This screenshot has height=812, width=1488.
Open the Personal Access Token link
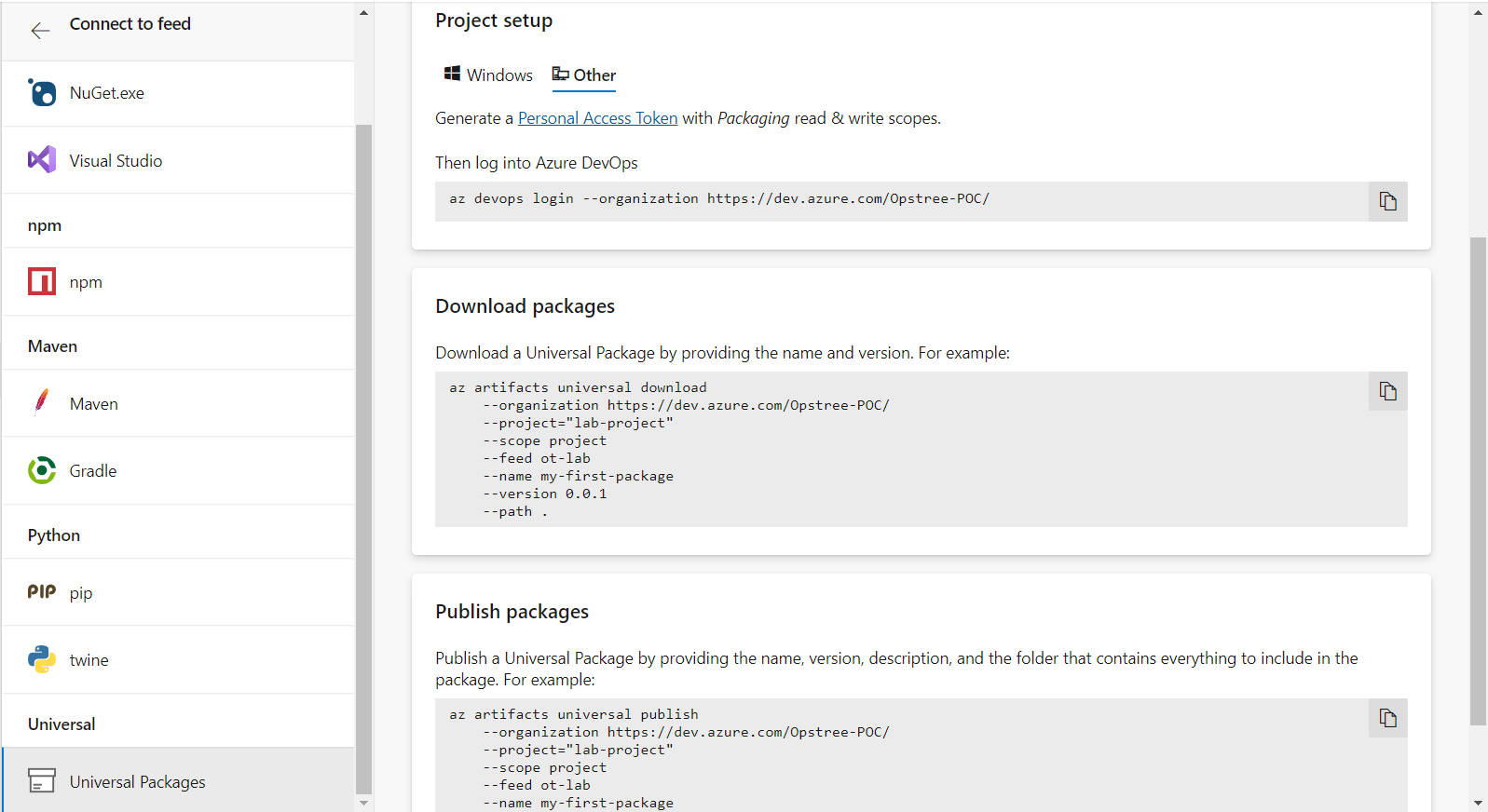(x=598, y=118)
